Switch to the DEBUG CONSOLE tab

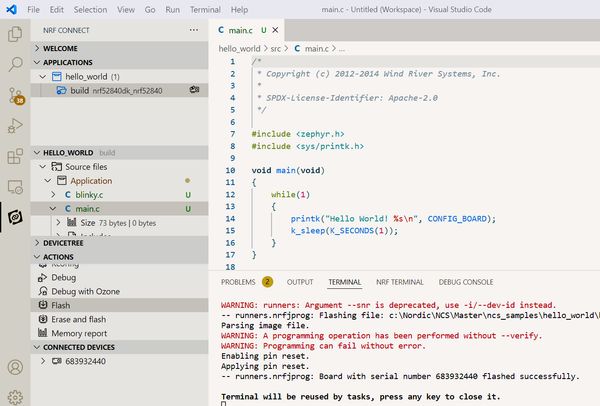tap(466, 282)
